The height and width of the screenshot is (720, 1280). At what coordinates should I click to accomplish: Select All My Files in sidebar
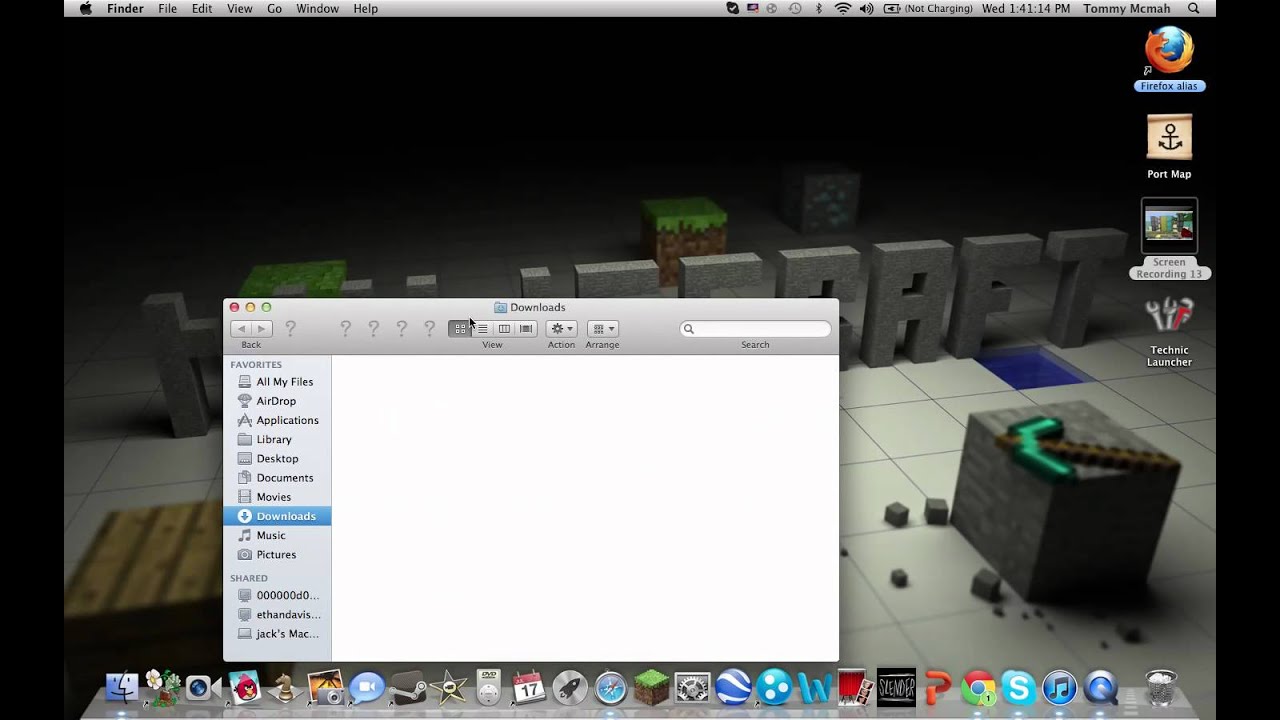277,382
